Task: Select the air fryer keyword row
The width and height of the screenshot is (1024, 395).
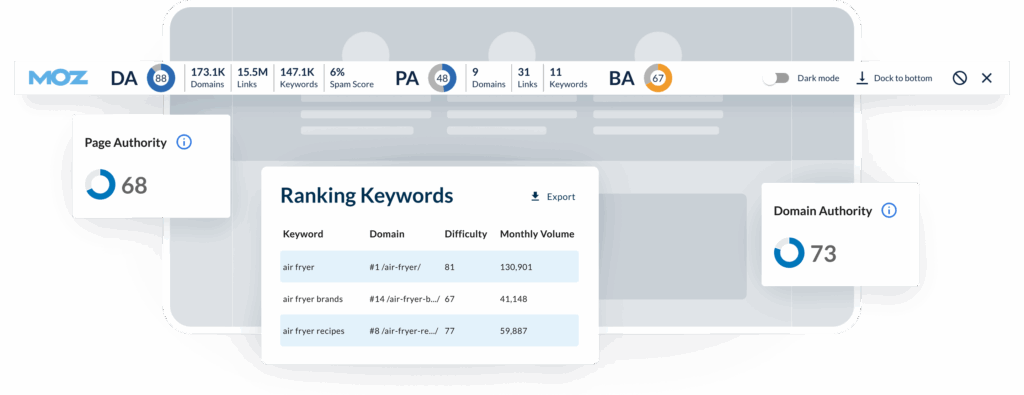Action: click(x=429, y=266)
